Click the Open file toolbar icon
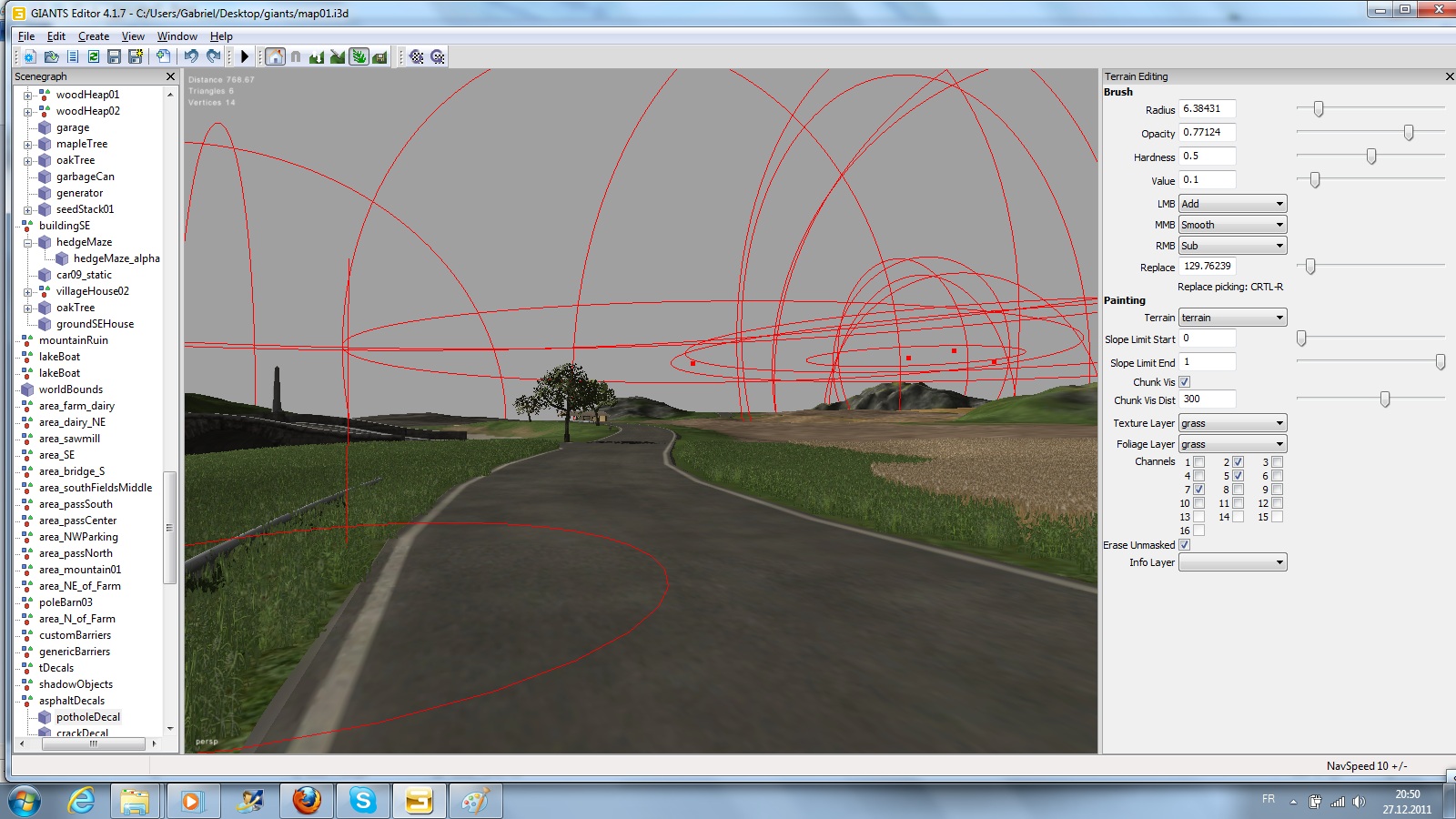Image resolution: width=1456 pixels, height=819 pixels. (51, 56)
